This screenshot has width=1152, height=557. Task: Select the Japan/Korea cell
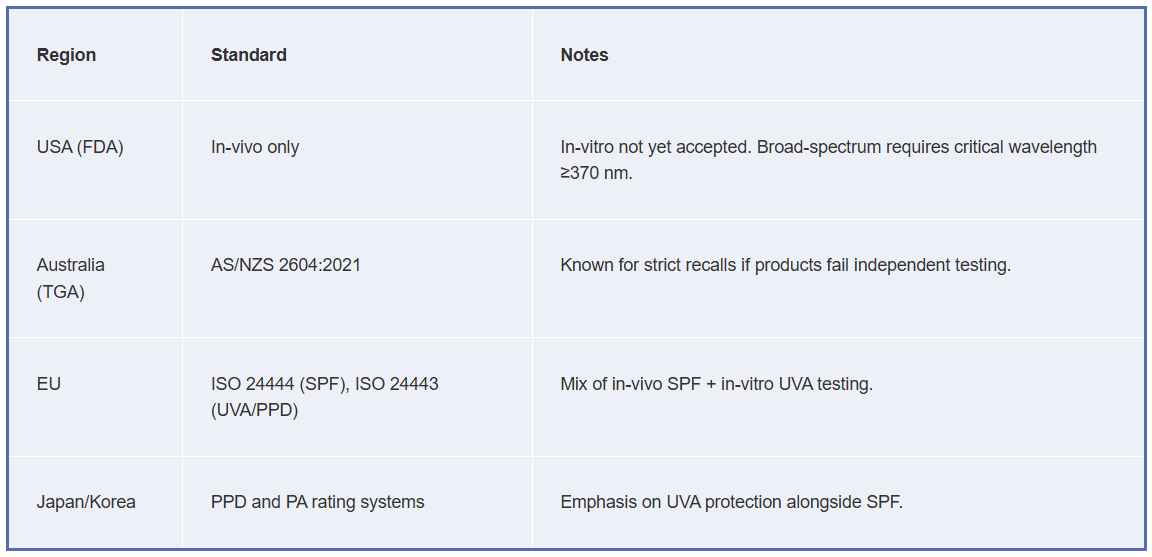86,502
